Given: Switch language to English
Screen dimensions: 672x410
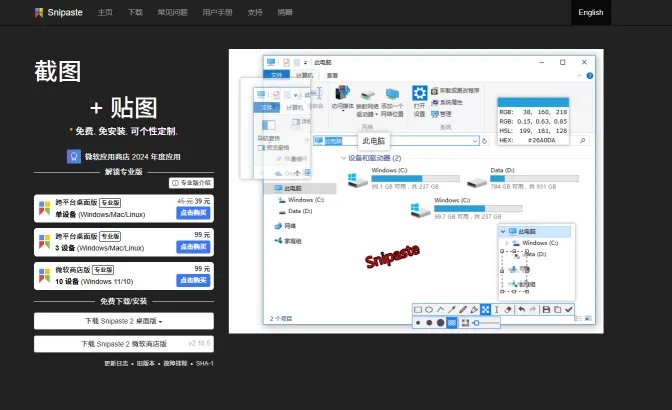Looking at the screenshot, I should pos(590,12).
